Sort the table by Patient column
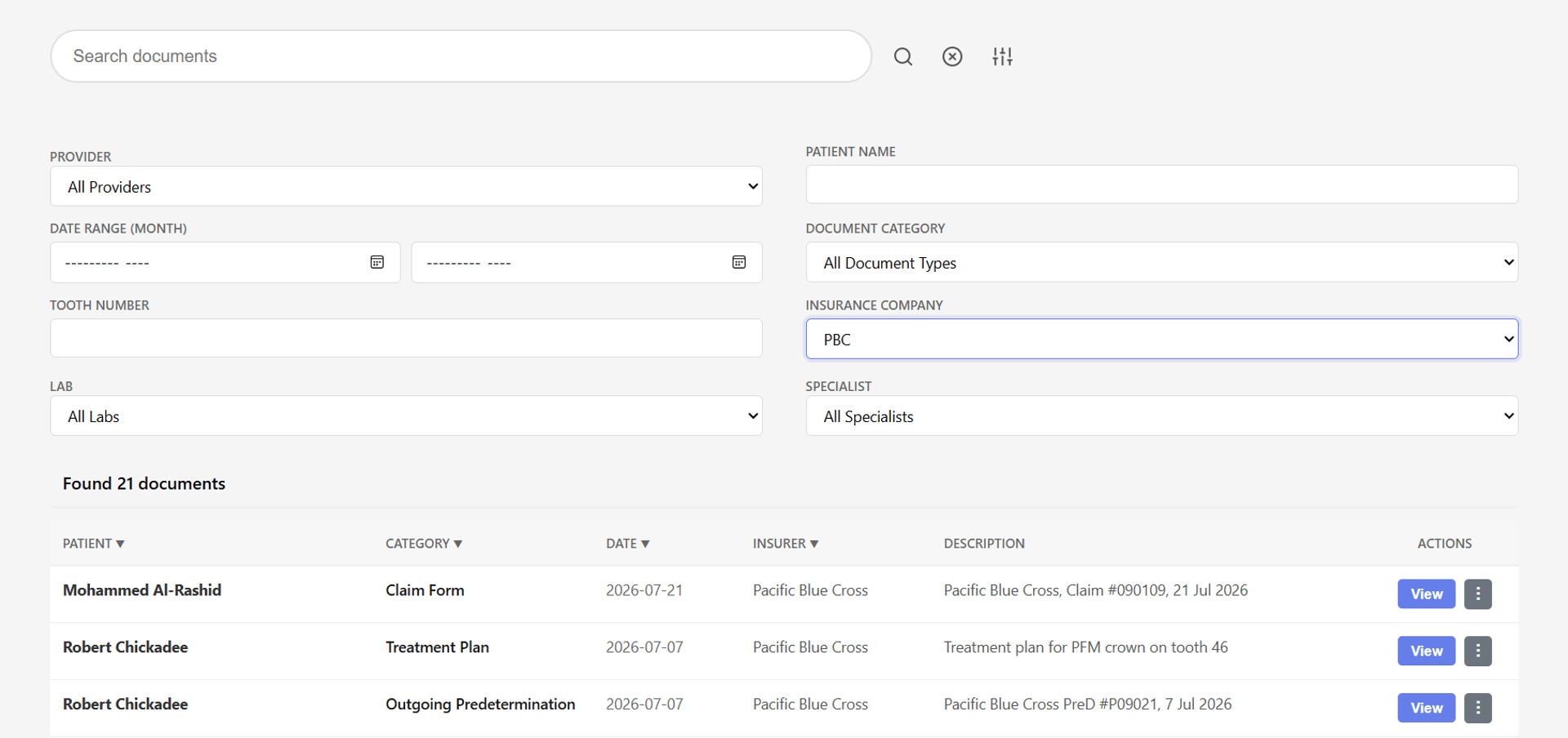This screenshot has height=738, width=1568. [94, 544]
